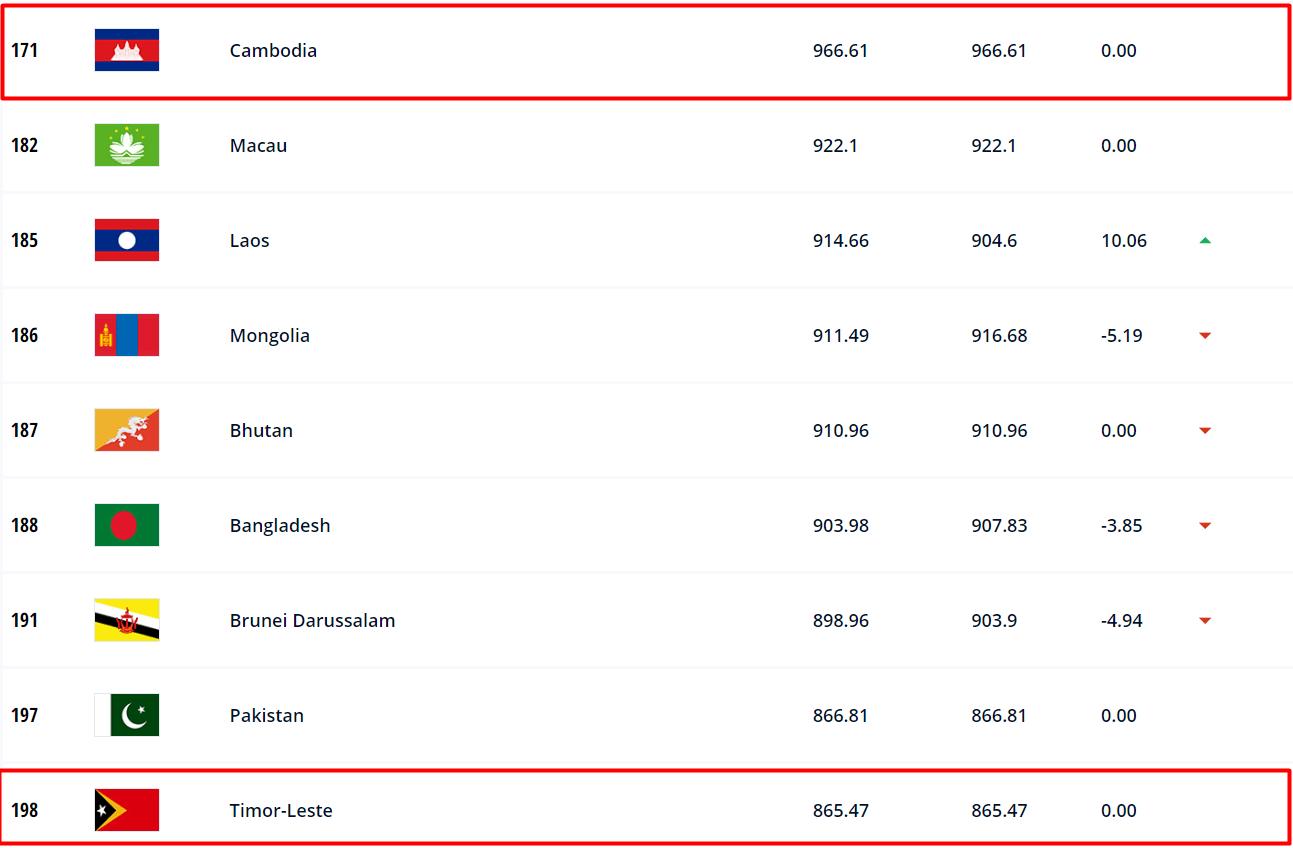Click the Brunei Darussalam flag icon
The image size is (1293, 848).
pos(127,620)
